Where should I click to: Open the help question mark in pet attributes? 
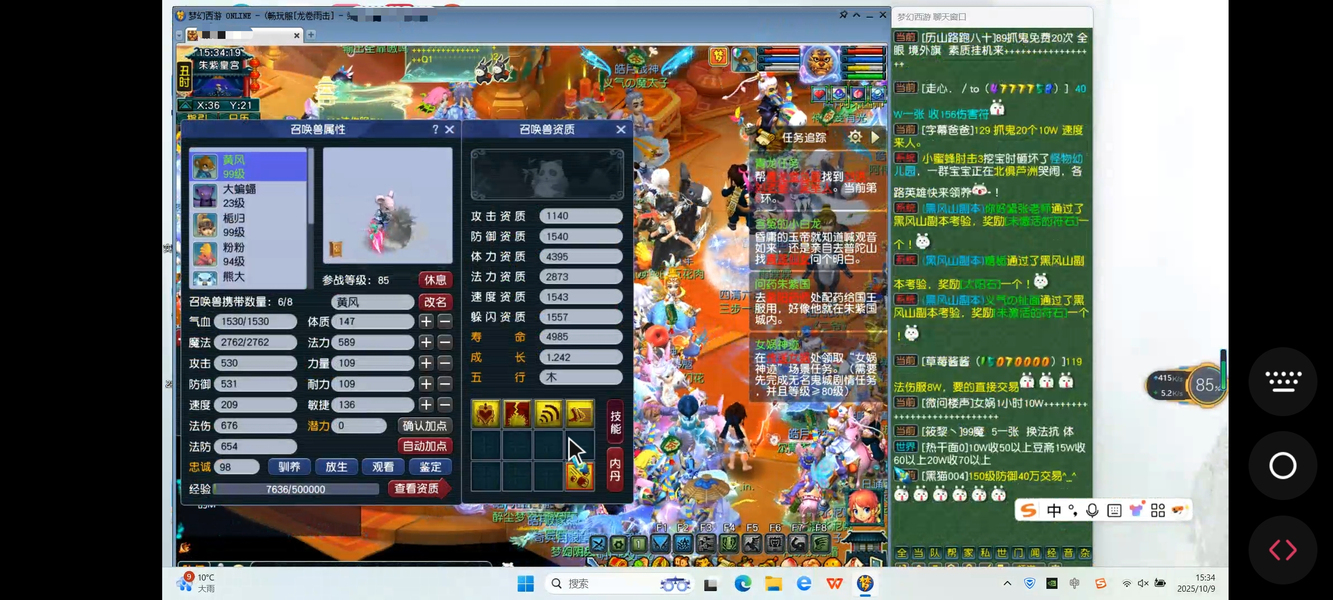coord(435,130)
